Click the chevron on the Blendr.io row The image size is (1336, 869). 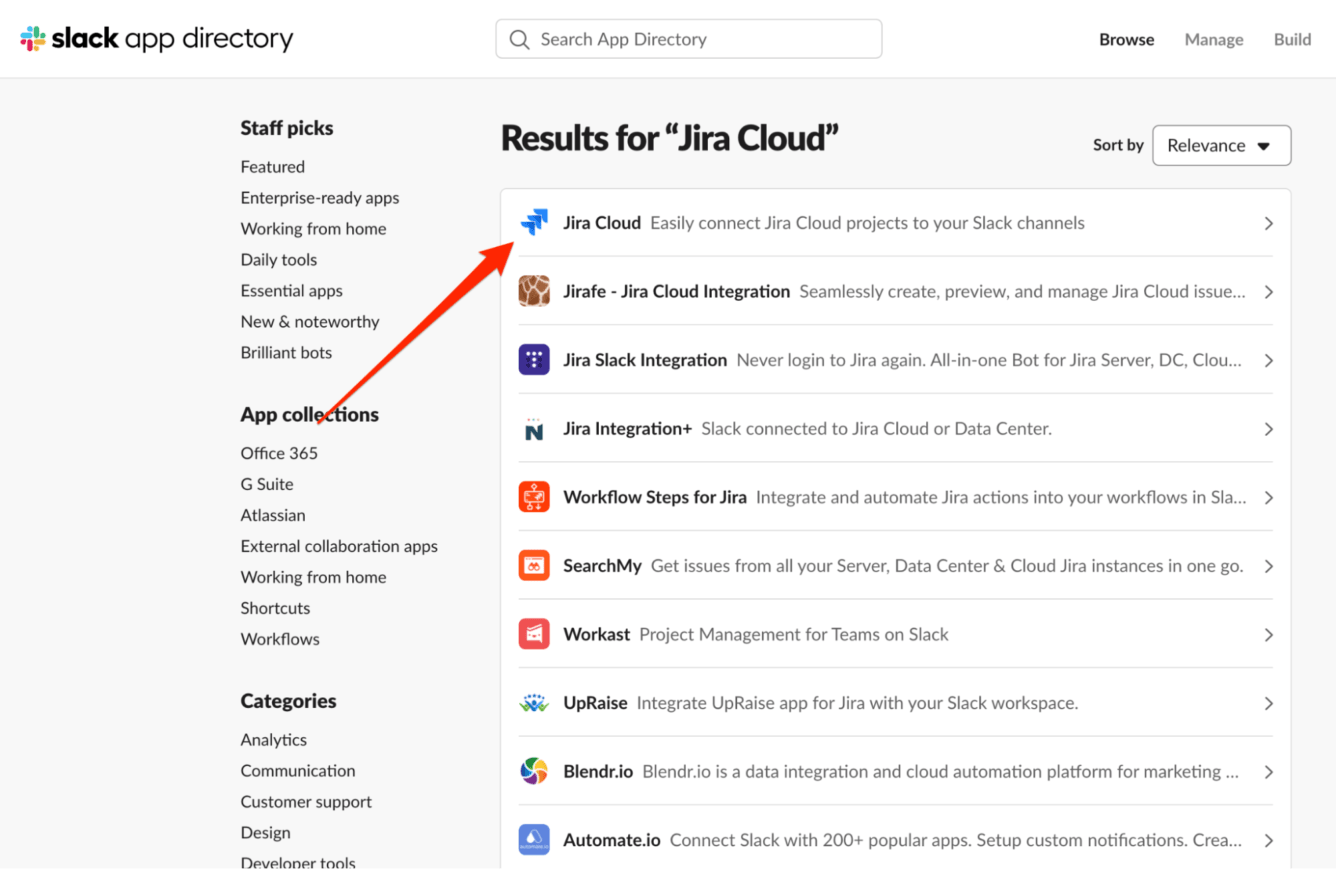1268,772
